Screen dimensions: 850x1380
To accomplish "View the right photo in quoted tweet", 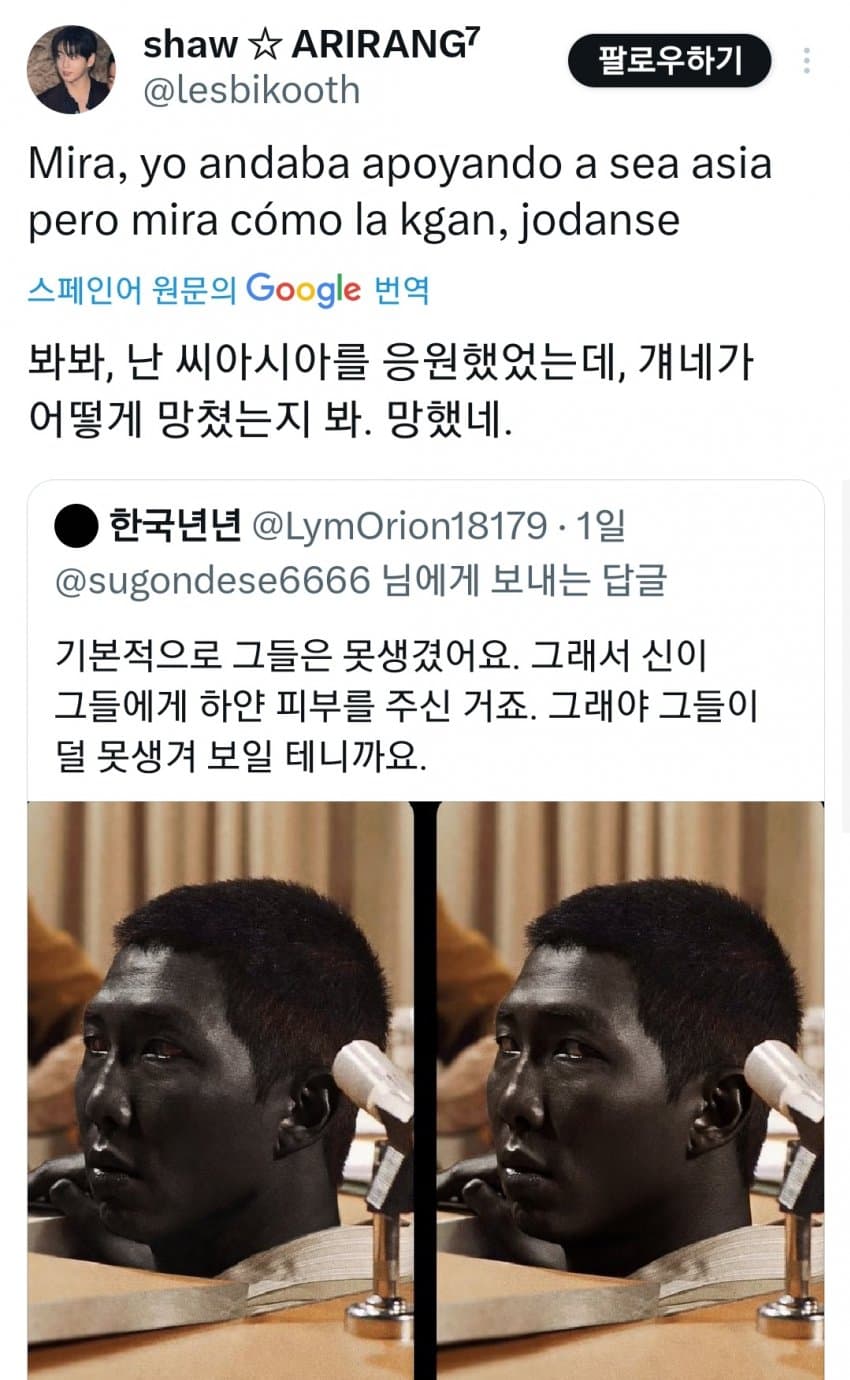I will pyautogui.click(x=631, y=1090).
